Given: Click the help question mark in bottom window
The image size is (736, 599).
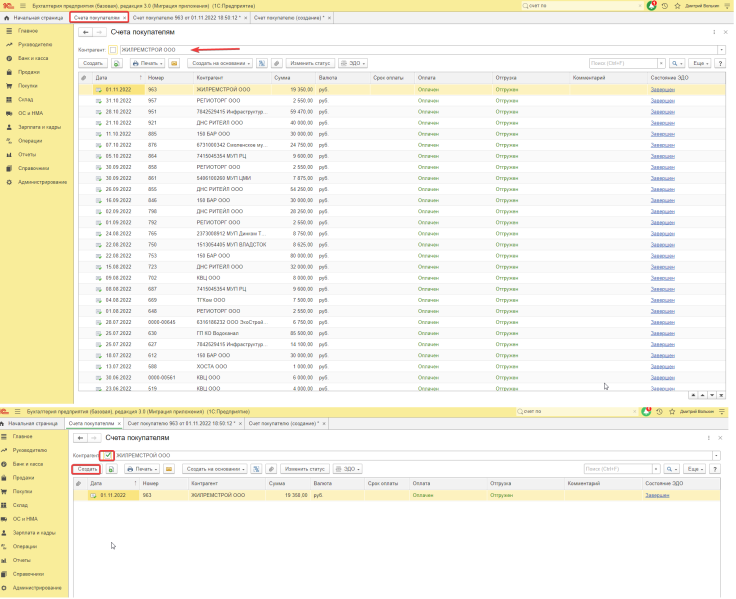Looking at the screenshot, I should 715,469.
